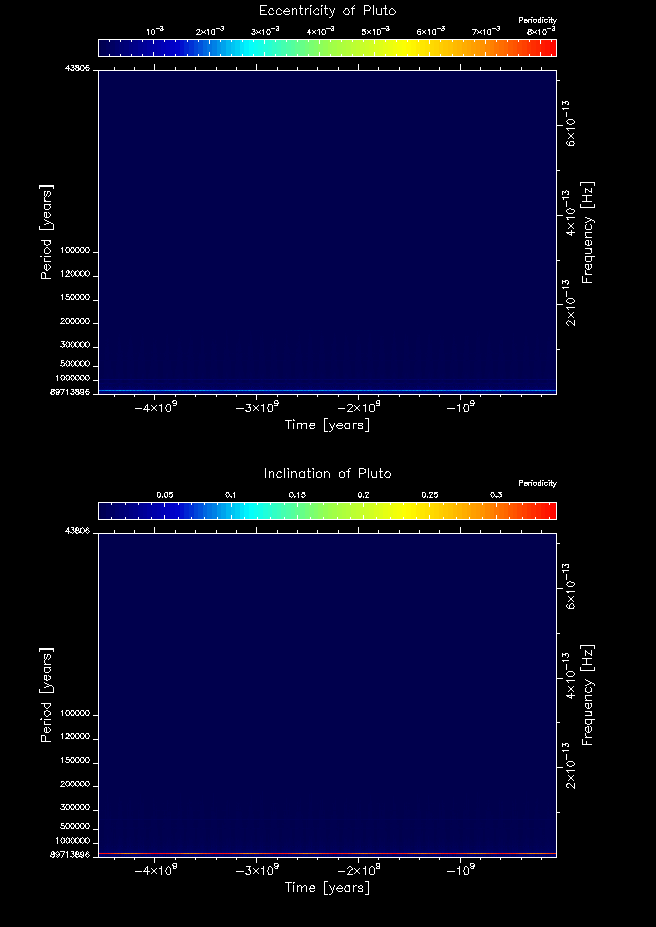Click the -3×10⁹ time tick under the eccentricity plot
Viewport: 656px width, 927px height.
(258, 408)
